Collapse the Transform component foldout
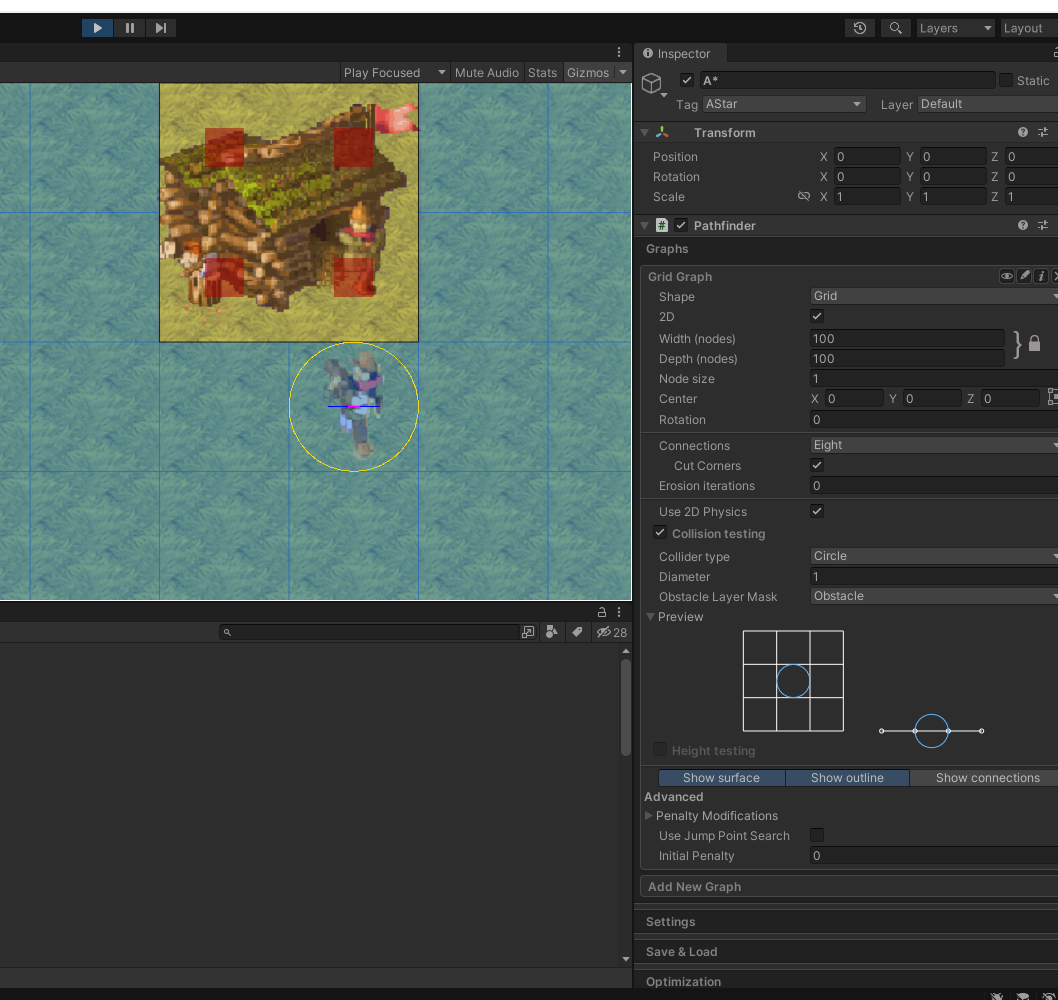 (644, 132)
